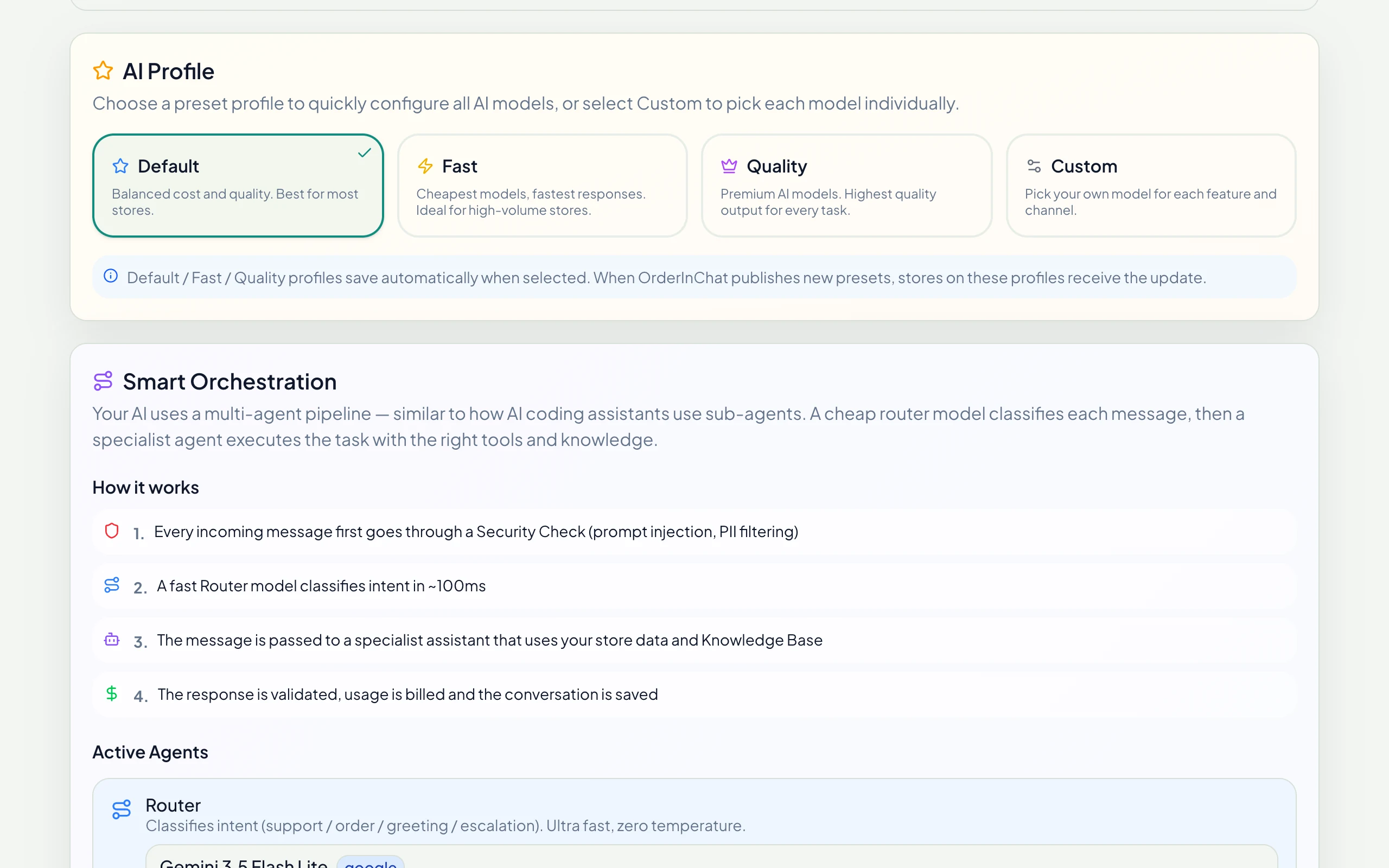1389x868 pixels.
Task: Click the info icon in the profiles notice
Action: (111, 276)
